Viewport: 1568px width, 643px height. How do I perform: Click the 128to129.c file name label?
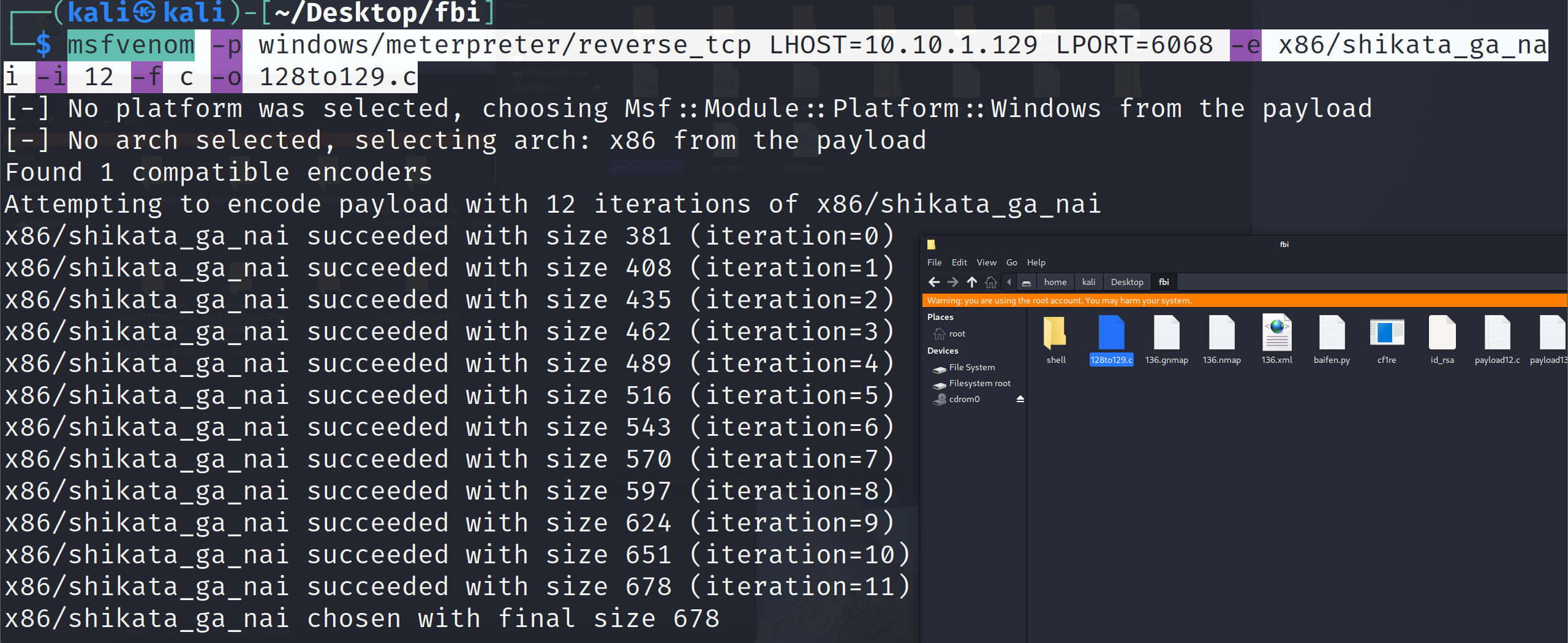(x=1111, y=360)
